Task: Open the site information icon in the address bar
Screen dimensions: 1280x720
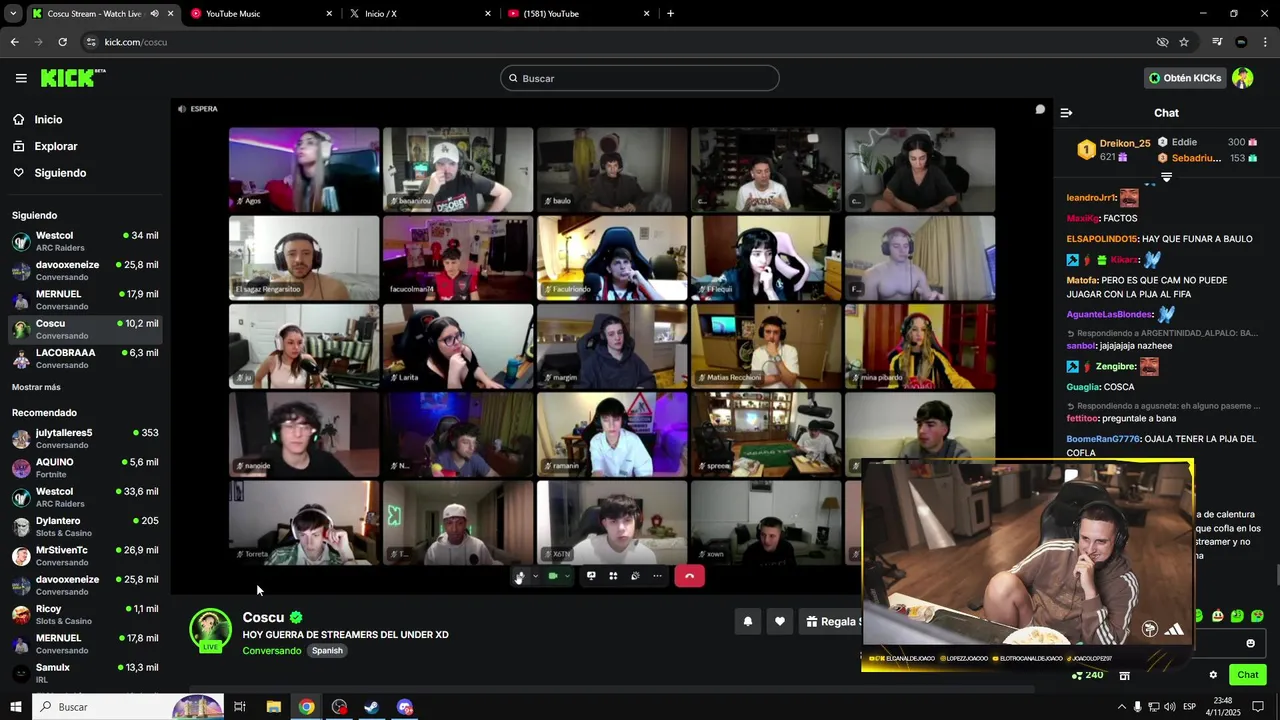Action: coord(91,42)
